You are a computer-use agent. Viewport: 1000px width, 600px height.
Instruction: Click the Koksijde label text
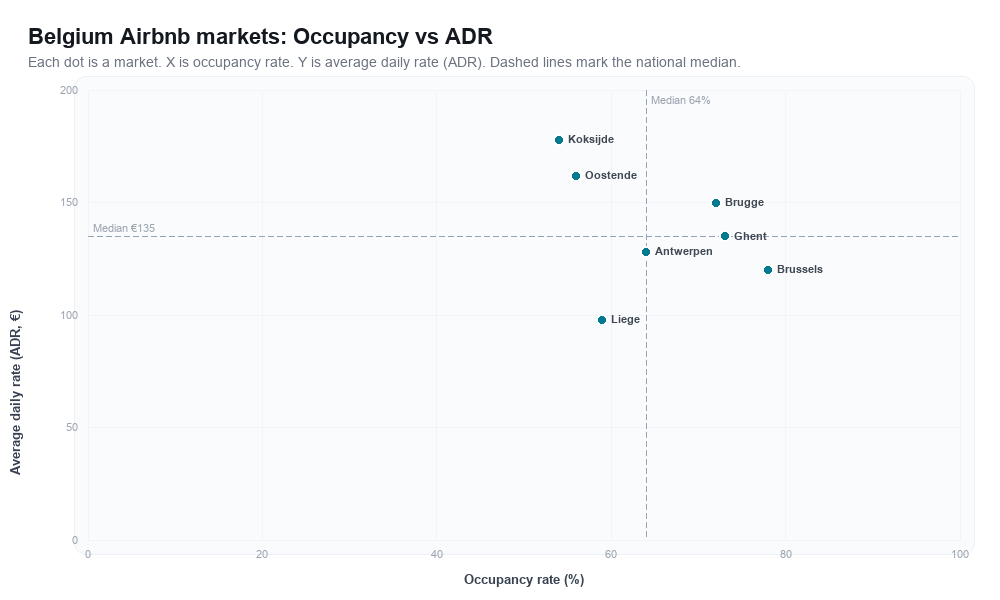click(x=591, y=139)
